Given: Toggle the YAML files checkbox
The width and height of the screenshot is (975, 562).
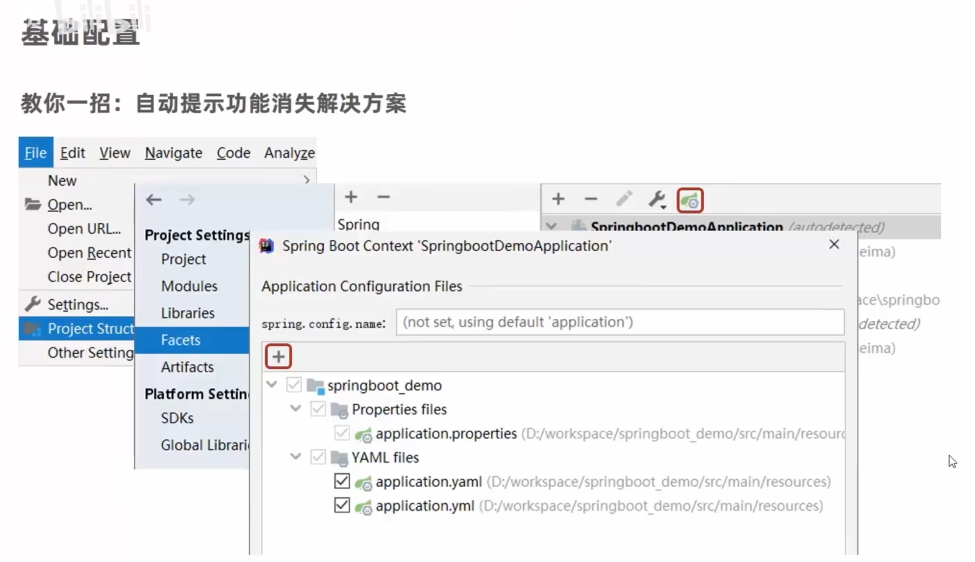Looking at the screenshot, I should tap(318, 458).
